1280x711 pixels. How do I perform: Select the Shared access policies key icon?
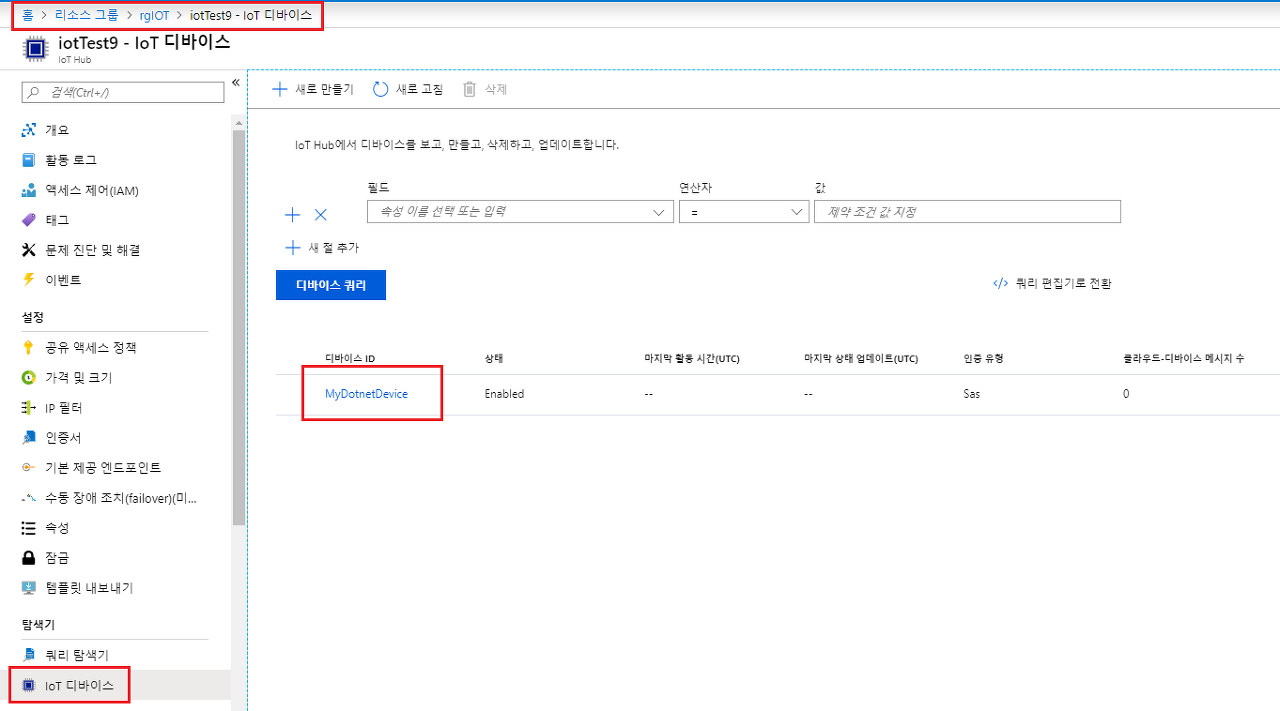(29, 348)
